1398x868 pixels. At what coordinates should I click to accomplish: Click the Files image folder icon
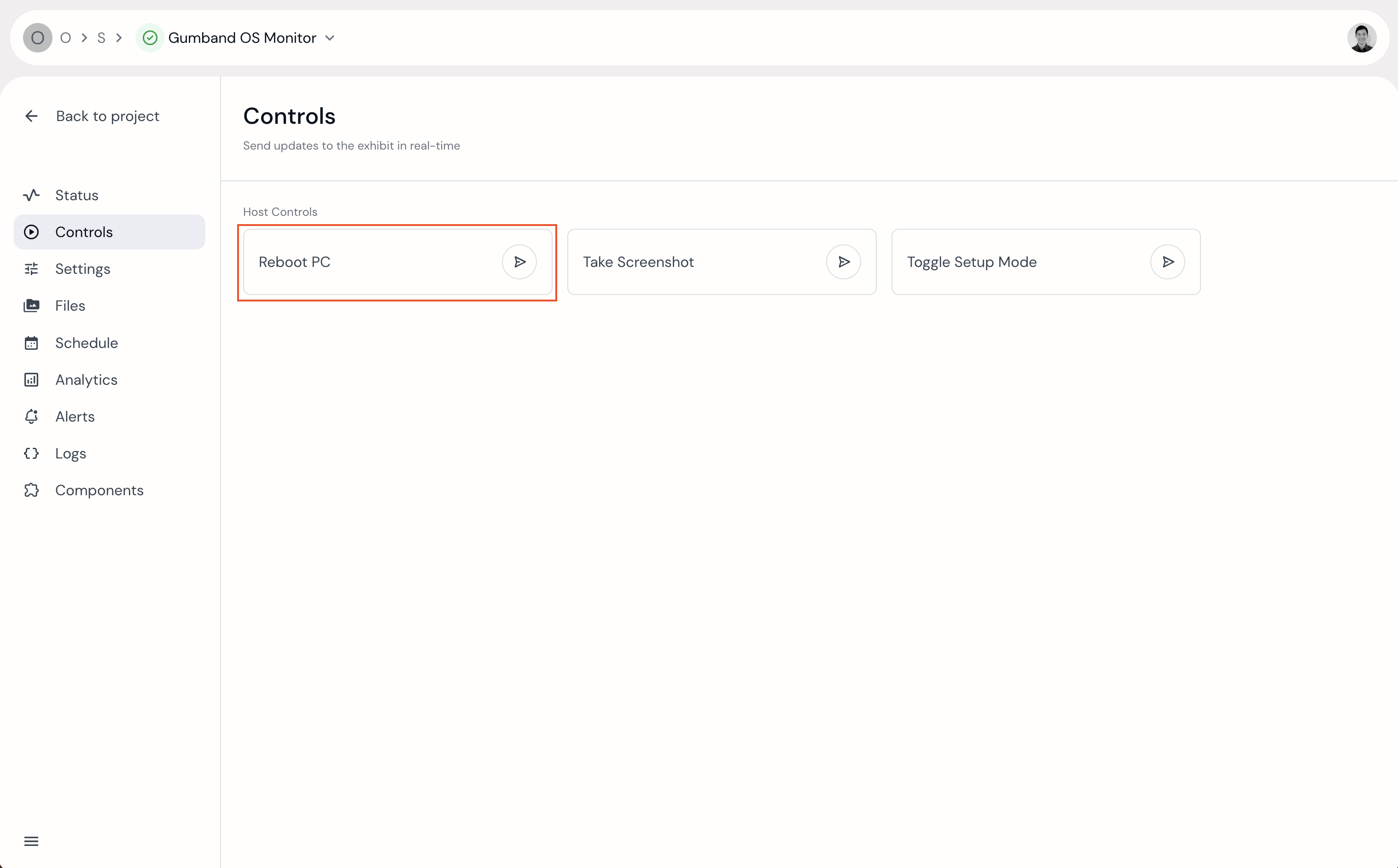(32, 306)
